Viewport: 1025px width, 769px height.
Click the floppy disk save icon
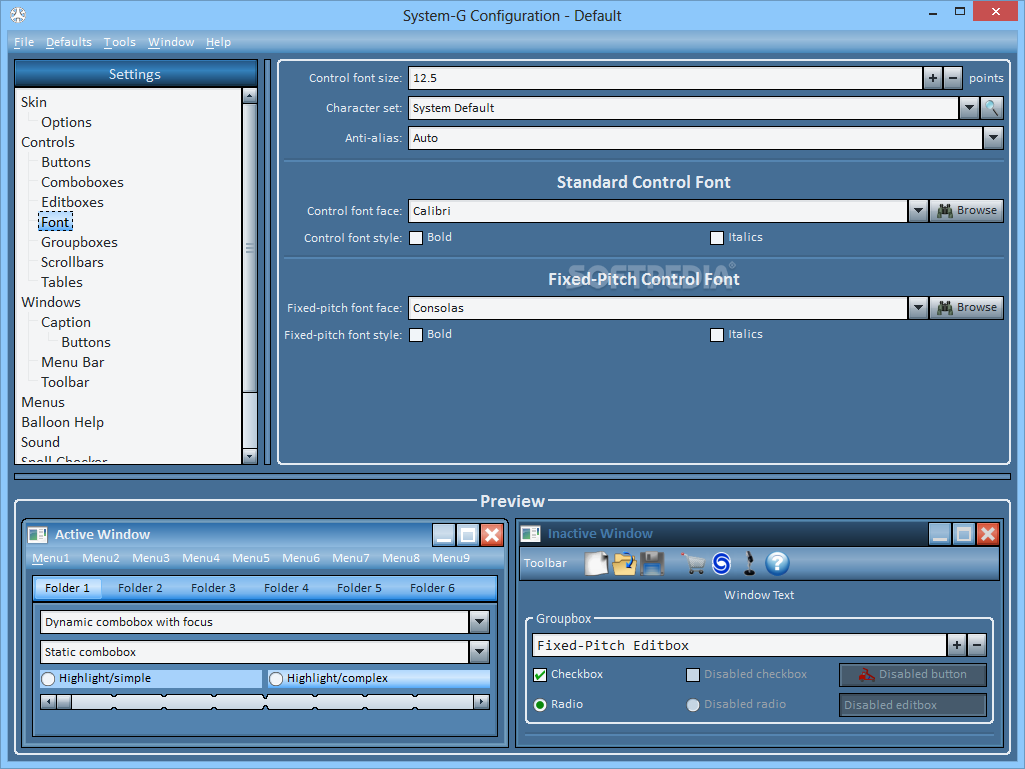click(x=652, y=563)
